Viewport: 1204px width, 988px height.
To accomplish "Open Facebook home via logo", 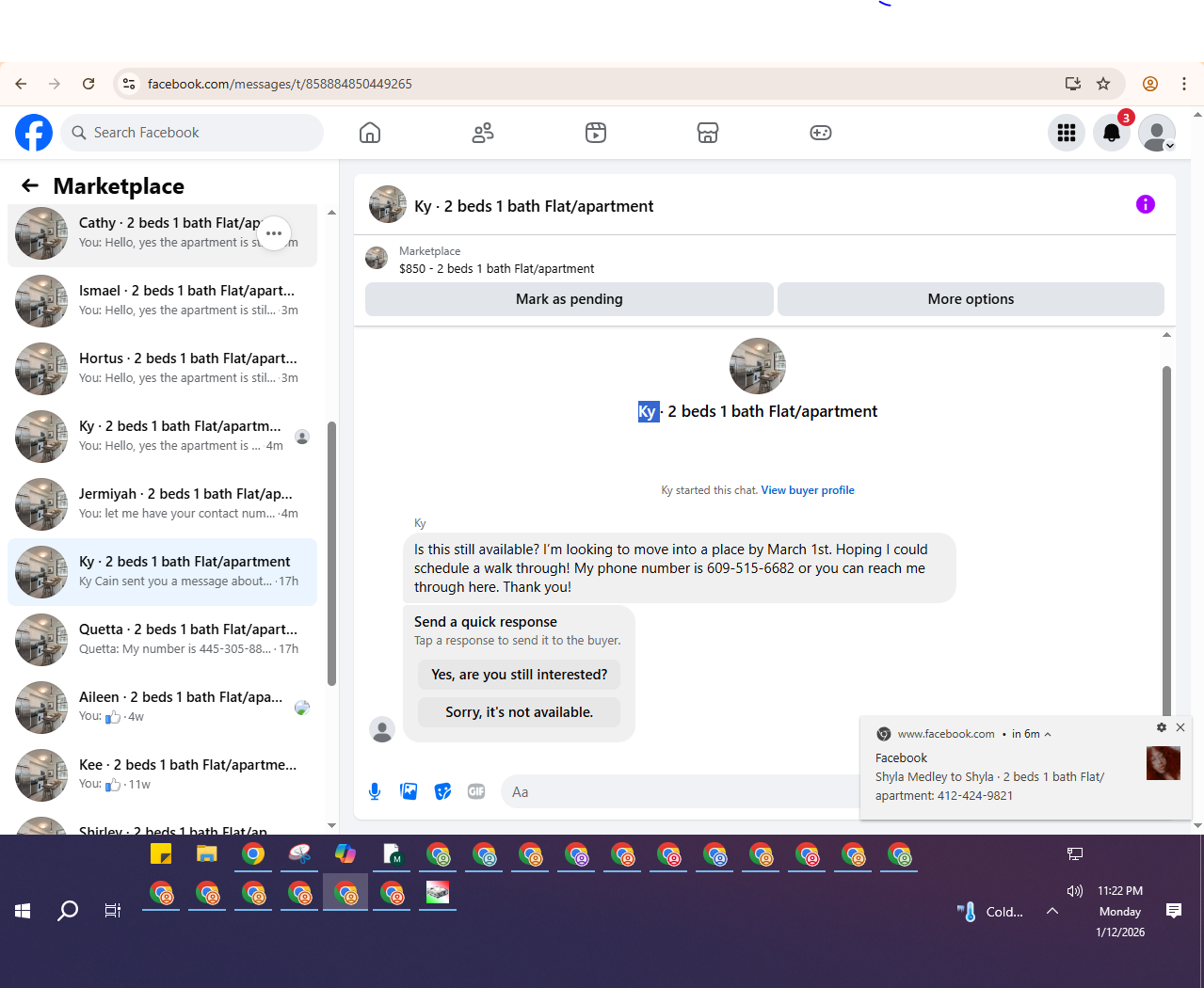I will (x=34, y=133).
